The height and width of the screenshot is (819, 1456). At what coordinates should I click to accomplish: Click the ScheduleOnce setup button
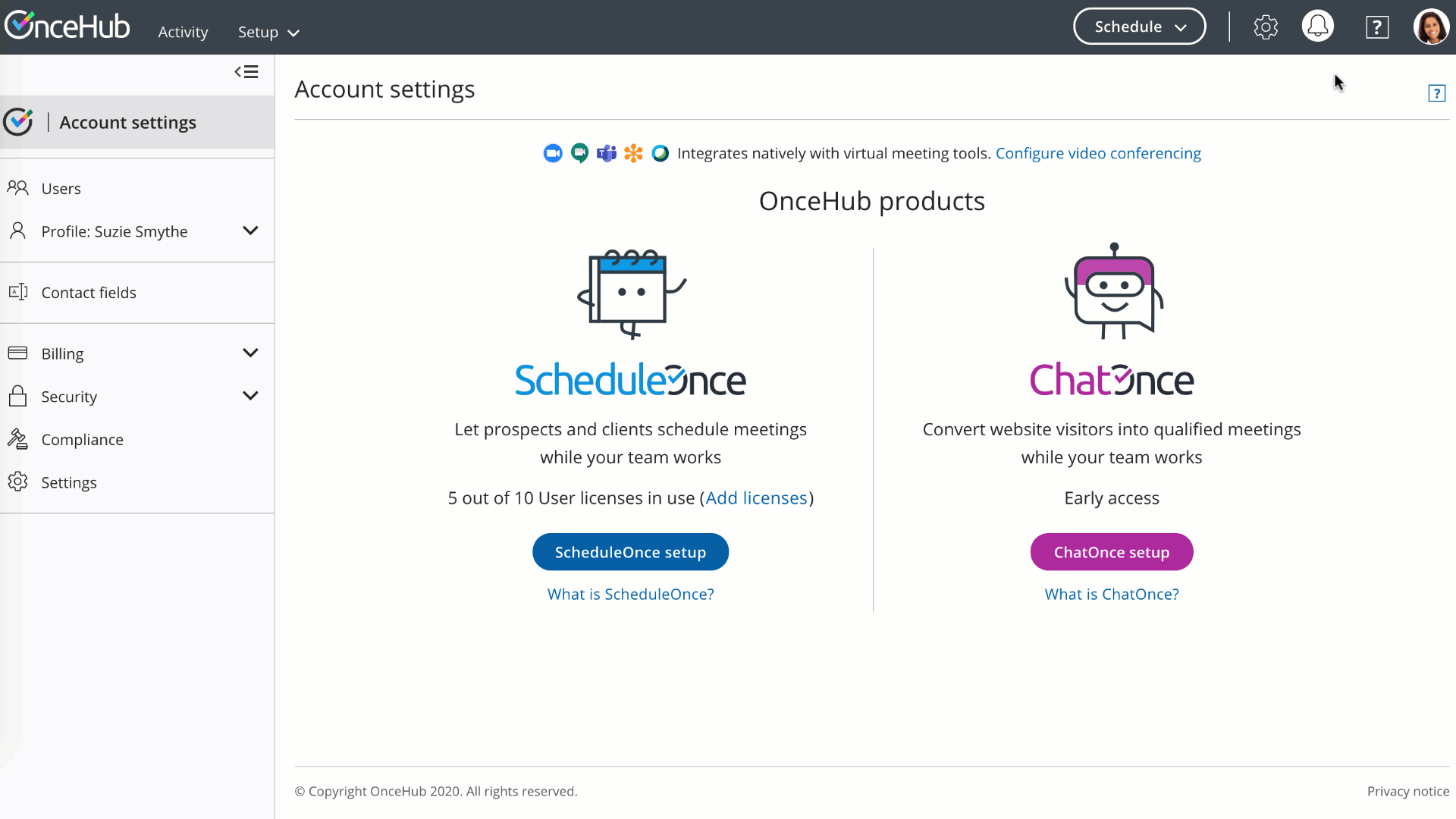(x=630, y=552)
